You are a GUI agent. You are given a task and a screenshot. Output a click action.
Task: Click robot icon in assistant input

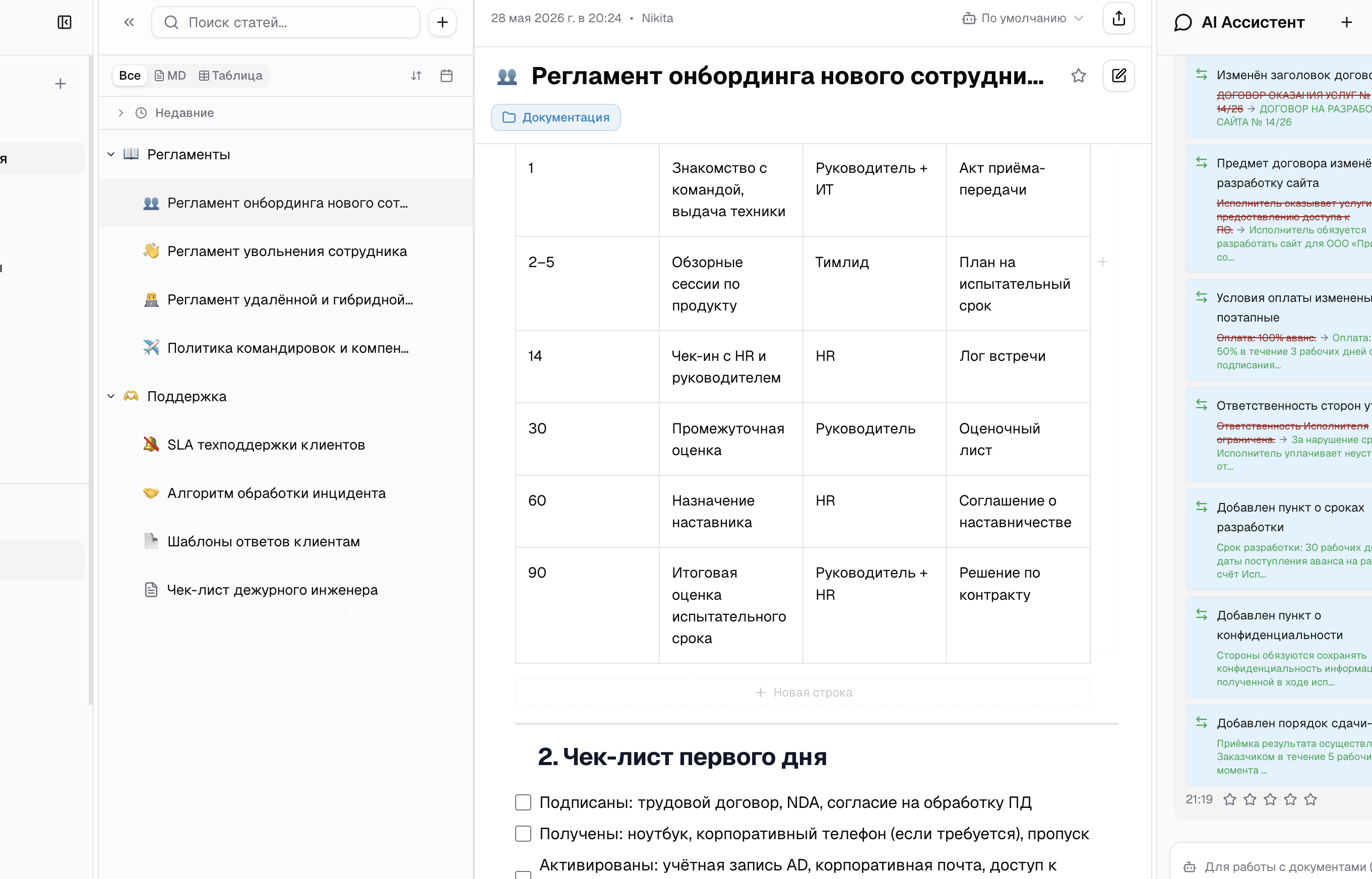click(1190, 866)
